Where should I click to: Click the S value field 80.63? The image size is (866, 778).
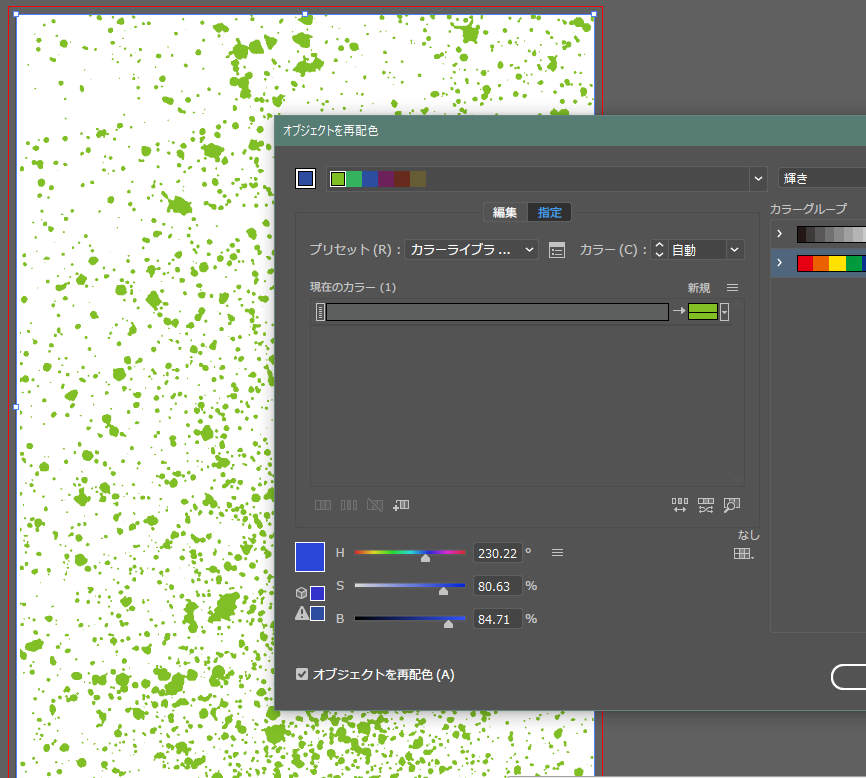tap(498, 586)
